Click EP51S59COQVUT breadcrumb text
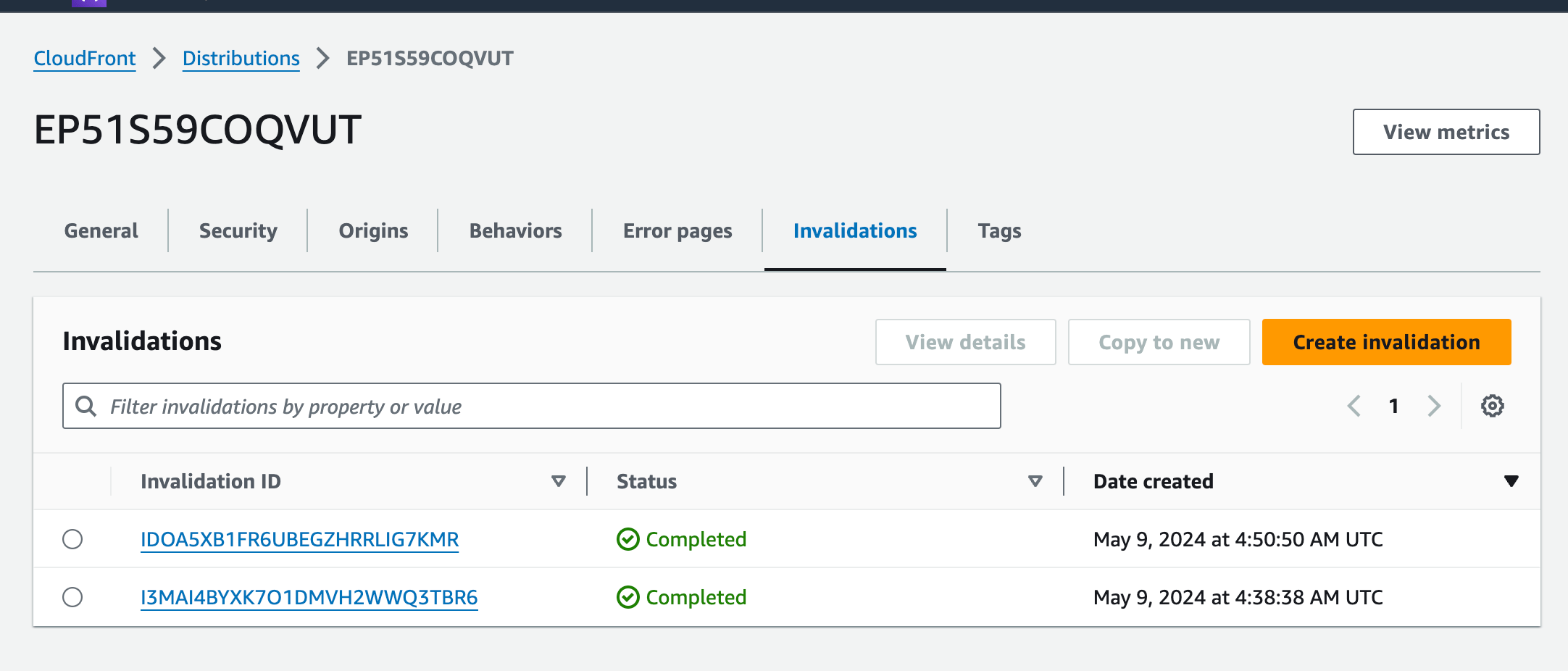This screenshot has width=1568, height=671. [430, 58]
